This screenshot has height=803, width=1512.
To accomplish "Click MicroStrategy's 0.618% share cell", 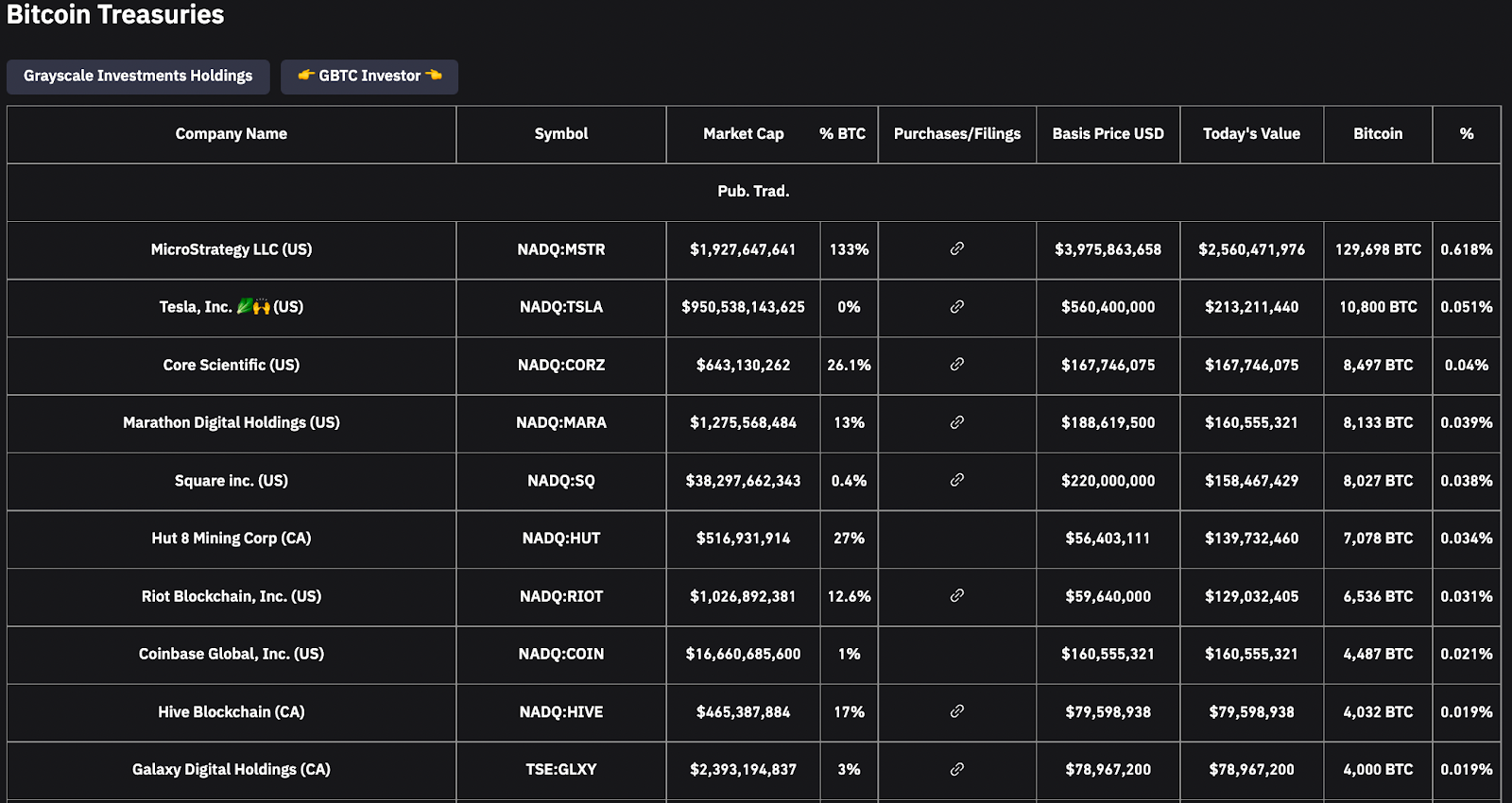I will tap(1467, 249).
